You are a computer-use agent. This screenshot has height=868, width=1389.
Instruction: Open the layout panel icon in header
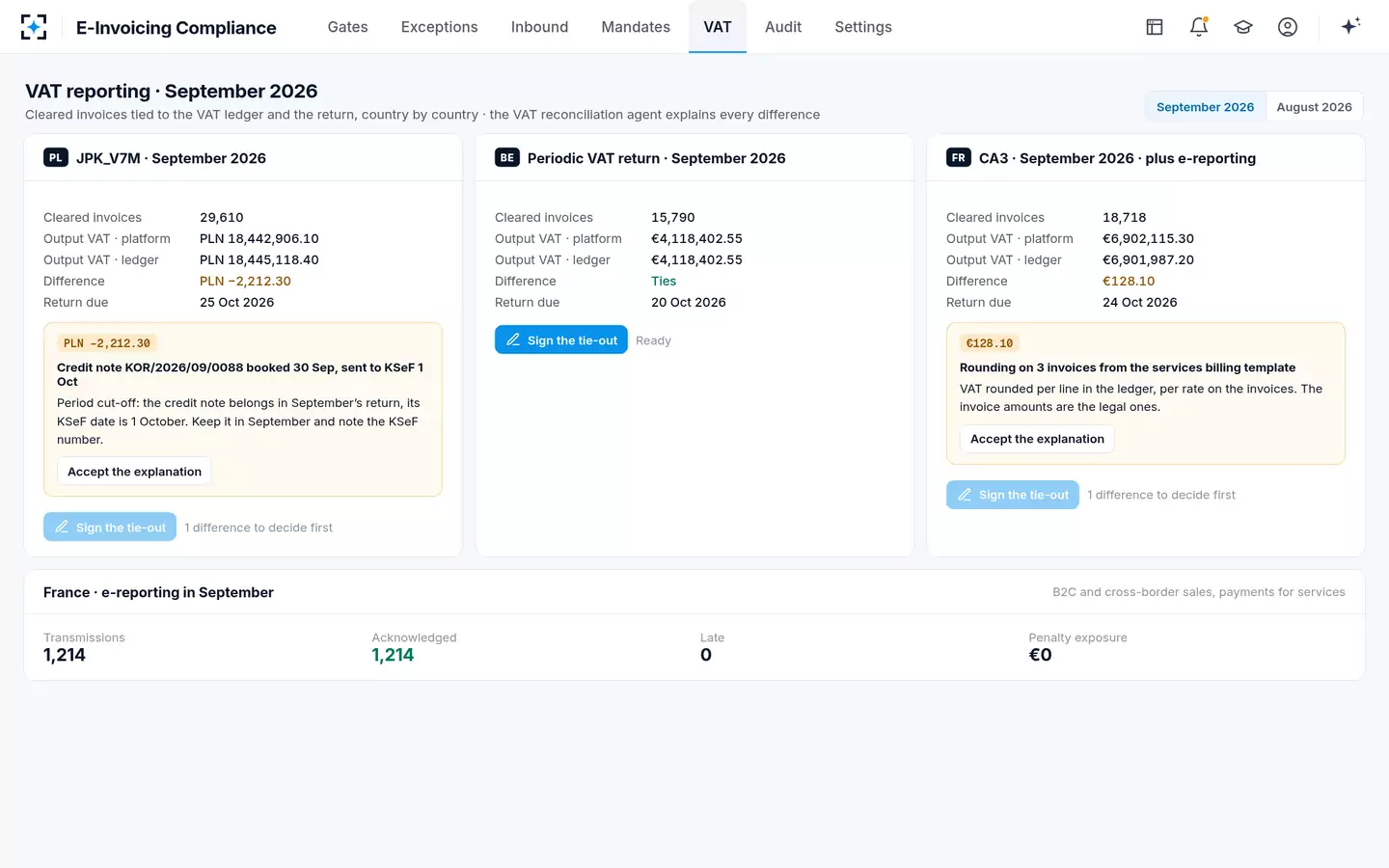click(x=1155, y=27)
